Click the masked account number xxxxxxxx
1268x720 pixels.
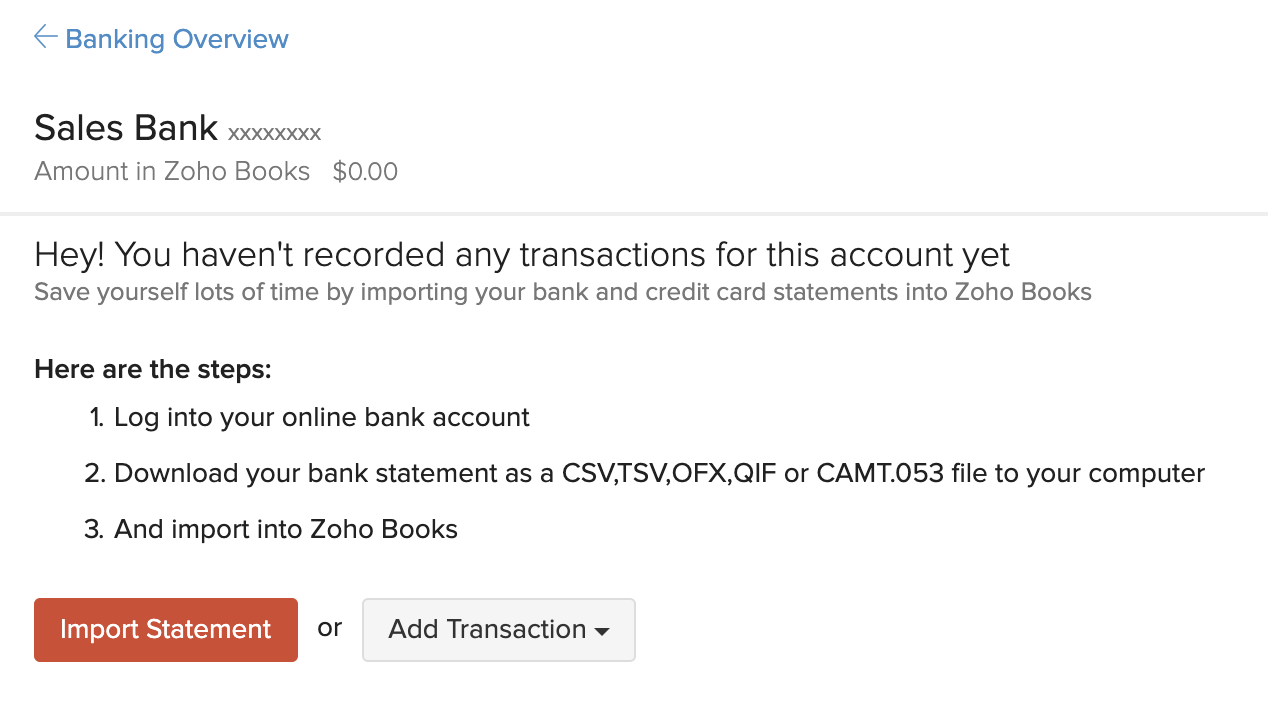pos(273,133)
